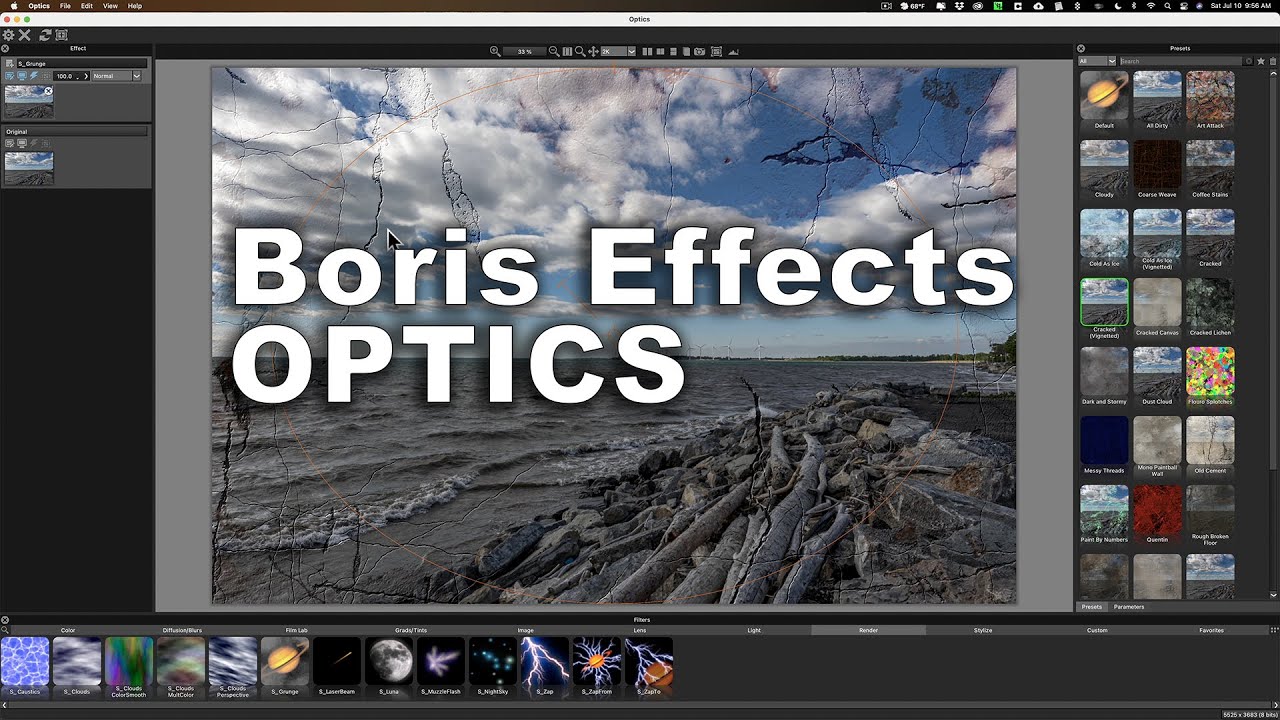The width and height of the screenshot is (1280, 720).
Task: Apply the Art Attack preset
Action: tap(1210, 99)
